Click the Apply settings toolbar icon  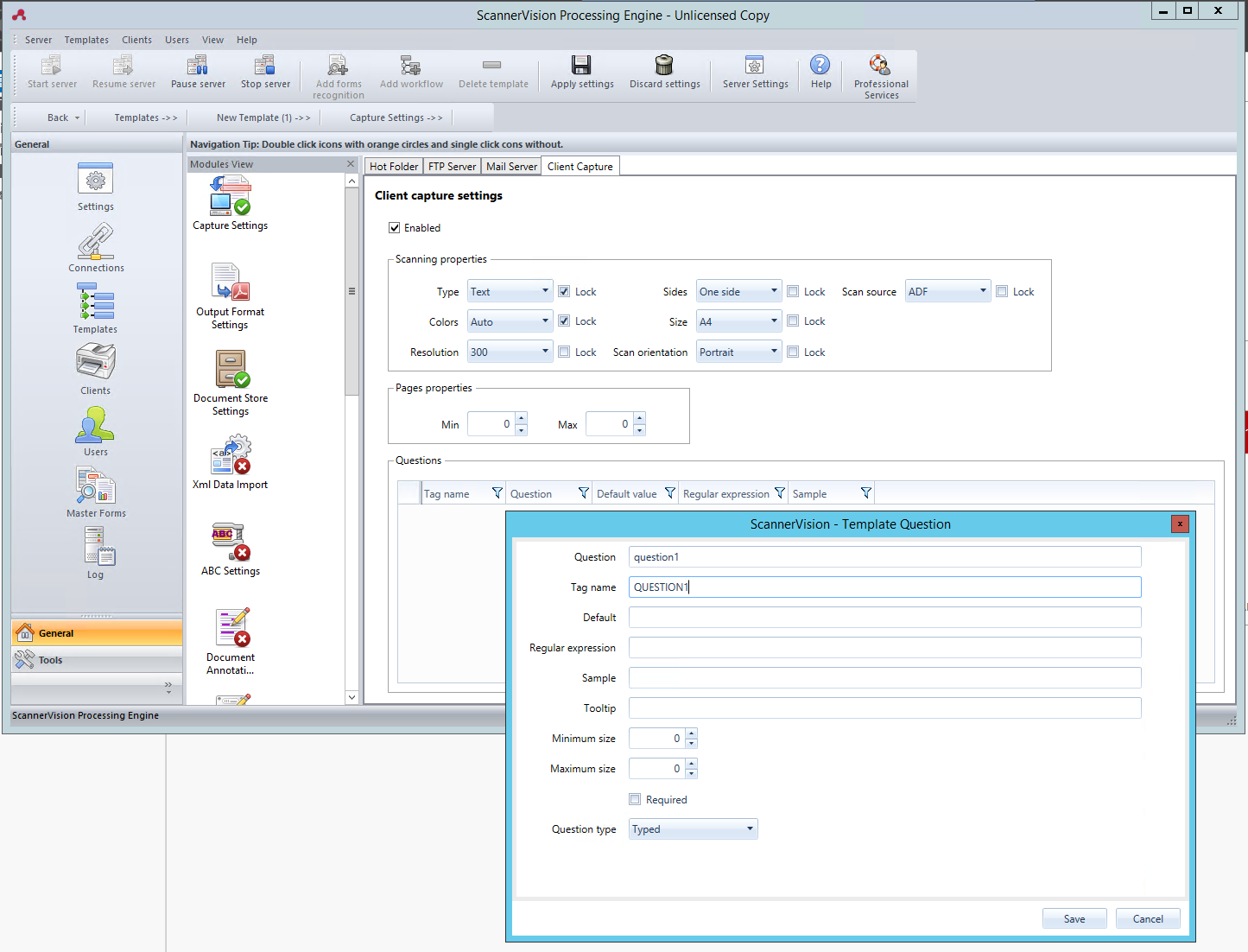(581, 71)
